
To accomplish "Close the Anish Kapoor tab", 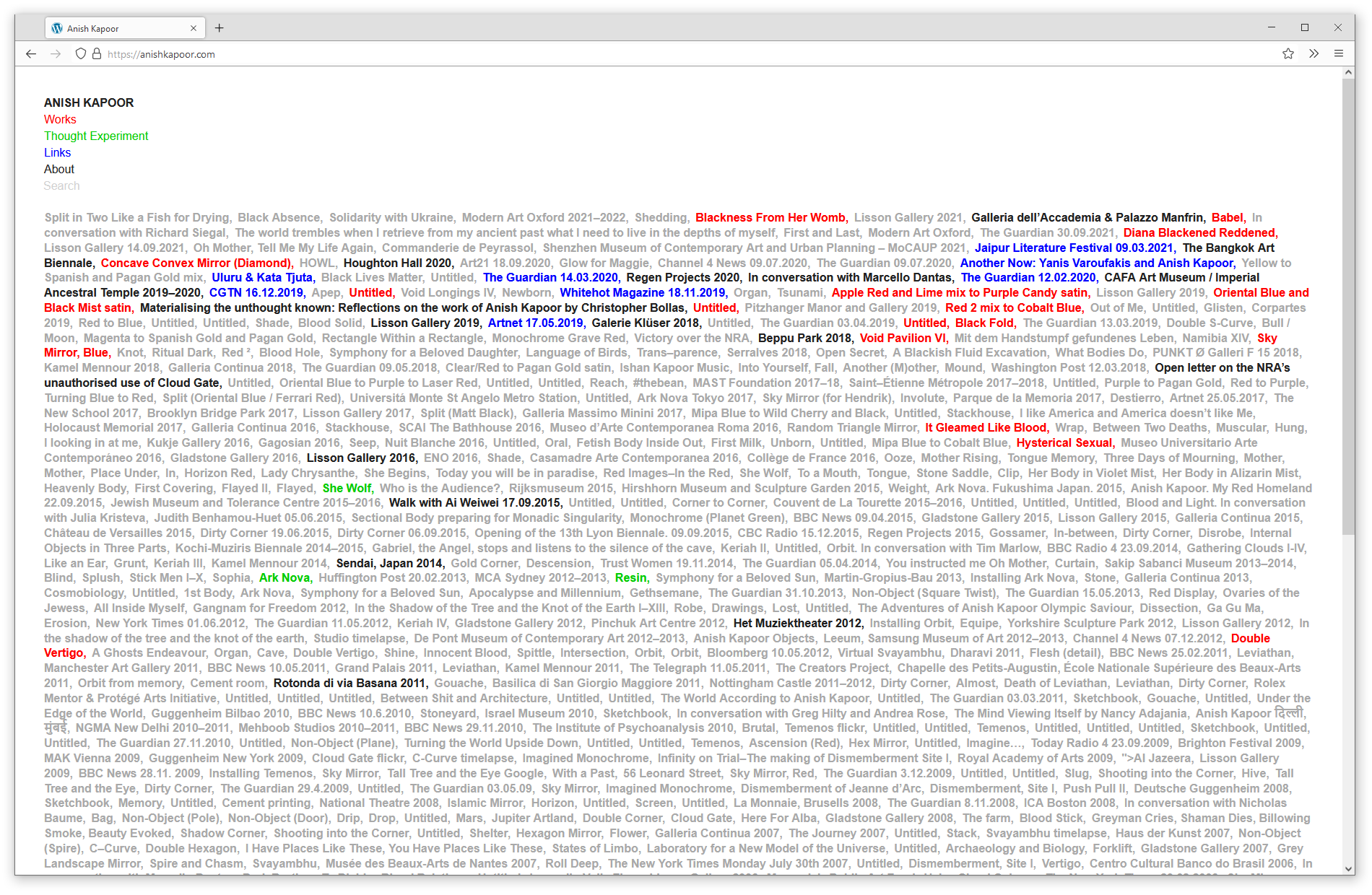I will 194,28.
